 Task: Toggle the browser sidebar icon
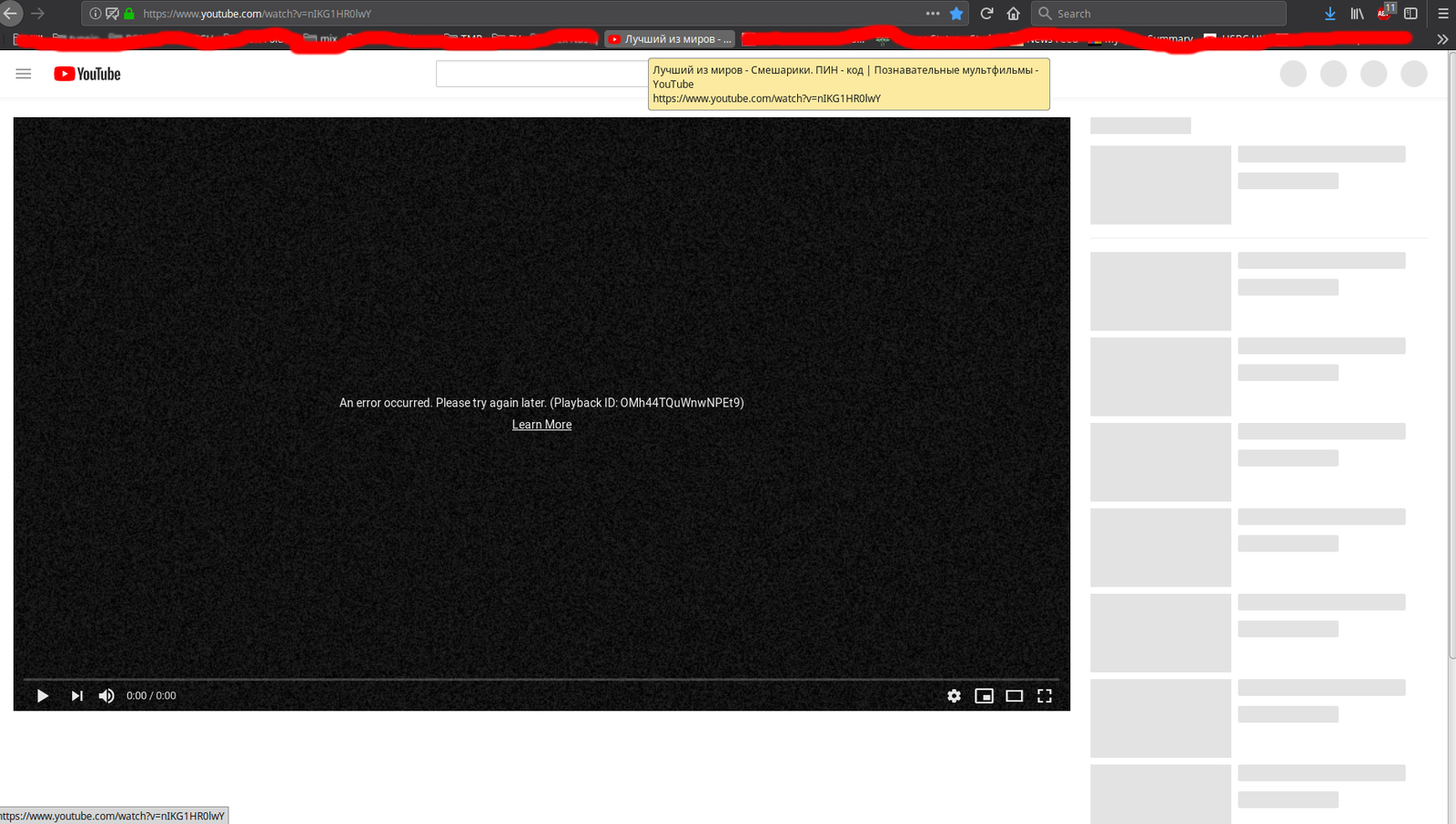click(x=1411, y=14)
